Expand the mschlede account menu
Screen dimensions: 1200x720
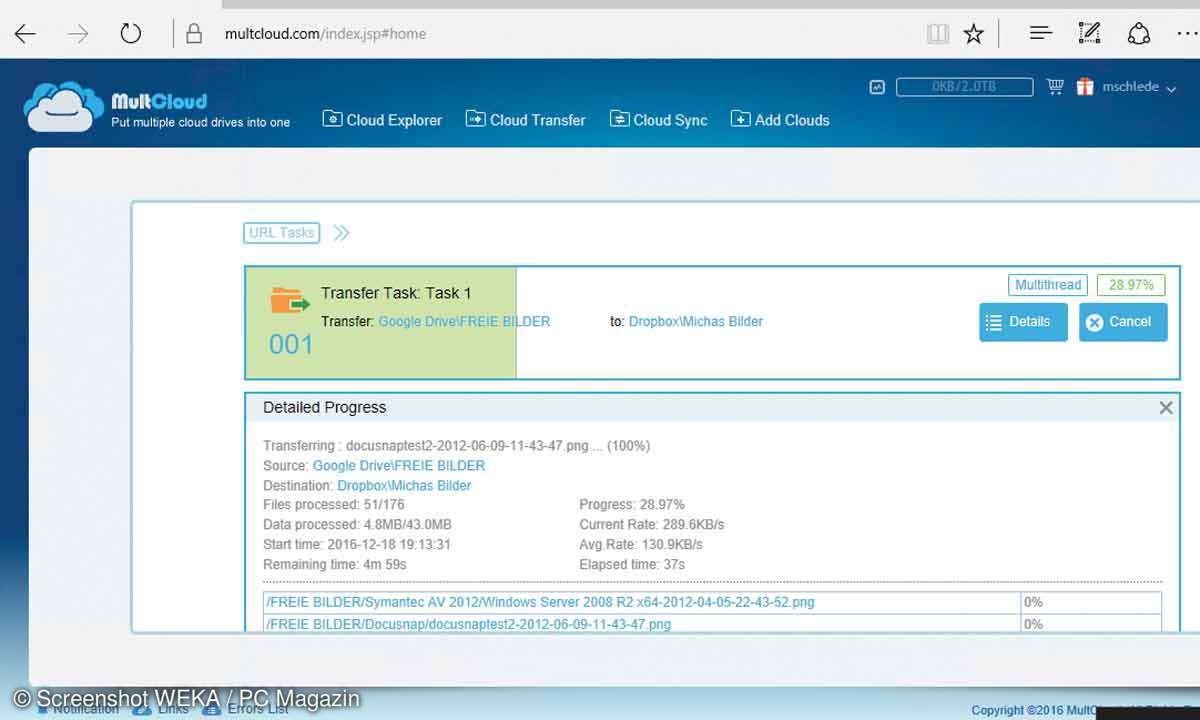[1138, 87]
